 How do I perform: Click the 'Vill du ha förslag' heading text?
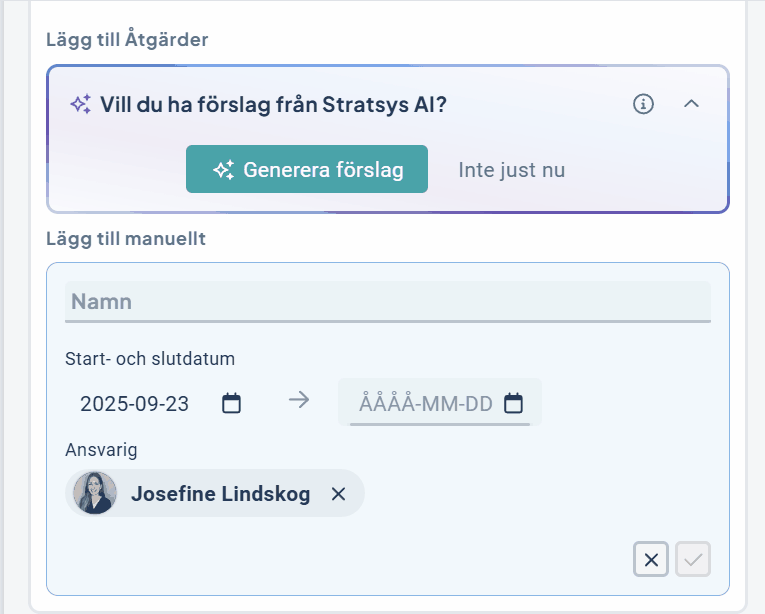(273, 104)
